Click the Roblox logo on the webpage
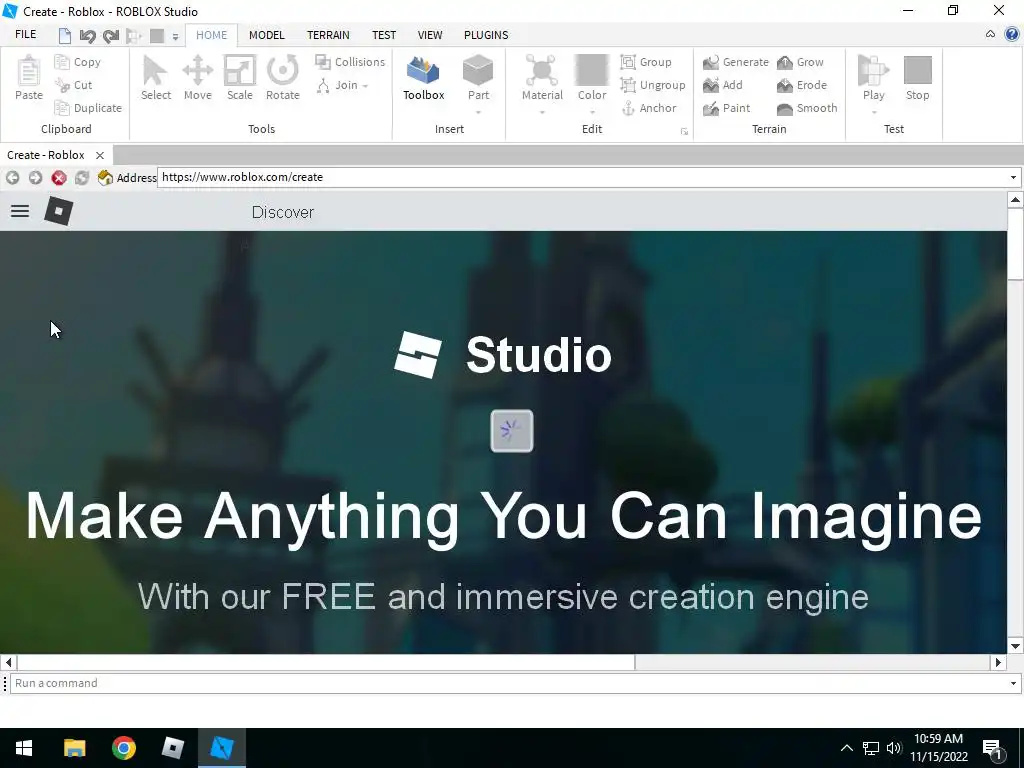This screenshot has height=768, width=1024. click(x=58, y=211)
